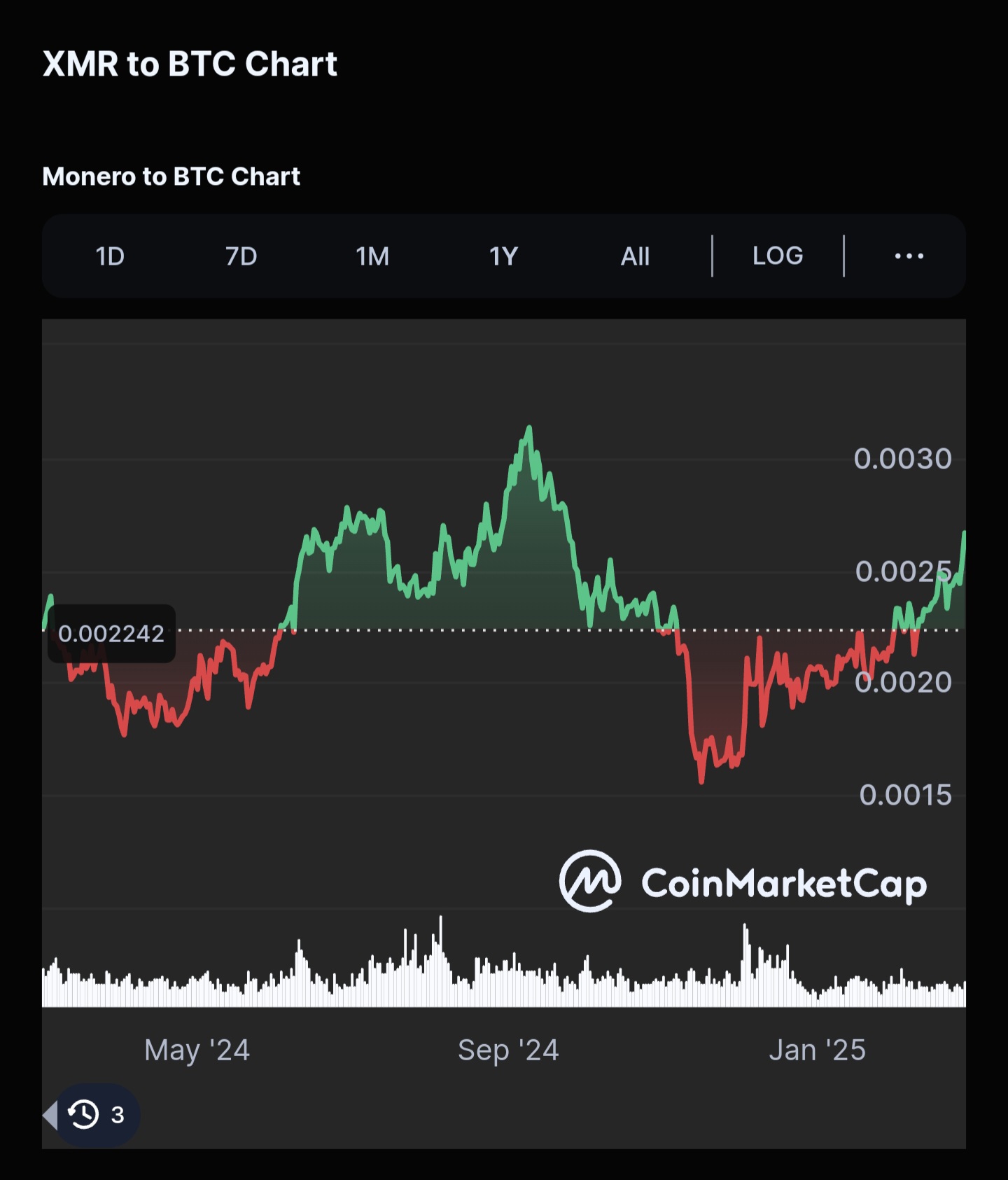This screenshot has width=1008, height=1180.
Task: Click the history clock icon
Action: (83, 1114)
